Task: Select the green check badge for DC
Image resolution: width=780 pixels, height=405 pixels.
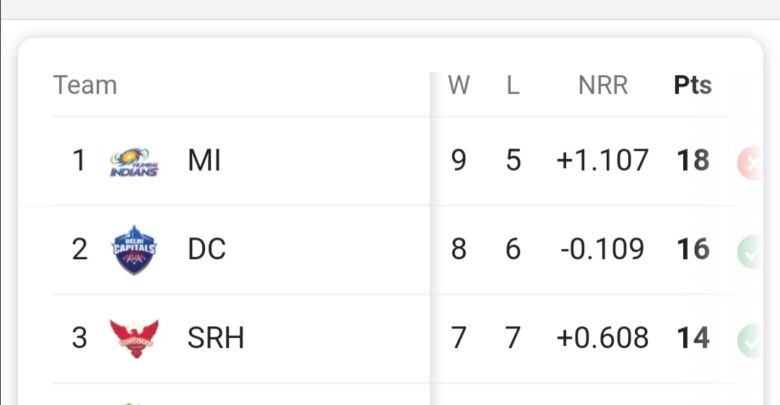Action: pyautogui.click(x=750, y=252)
